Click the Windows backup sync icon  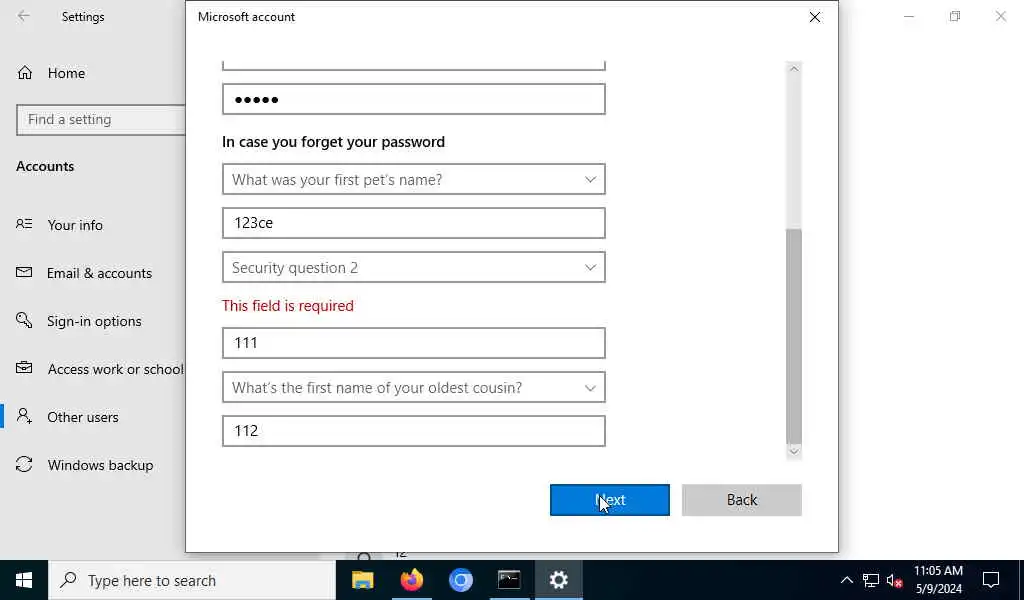[x=24, y=464]
